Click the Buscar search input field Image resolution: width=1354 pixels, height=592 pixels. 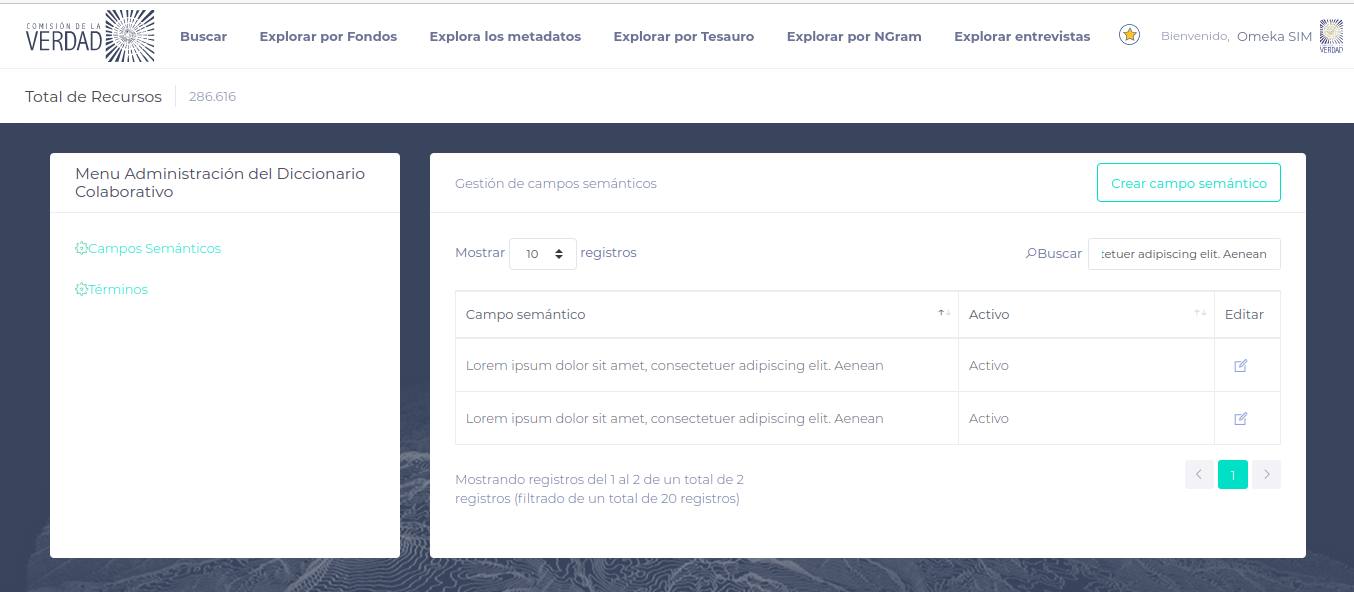(x=1183, y=254)
